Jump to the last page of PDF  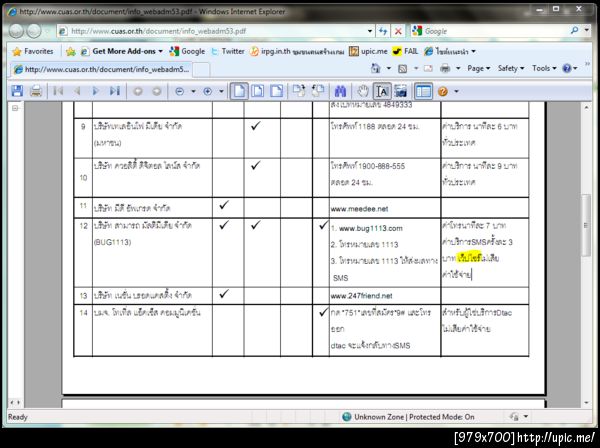[x=115, y=91]
